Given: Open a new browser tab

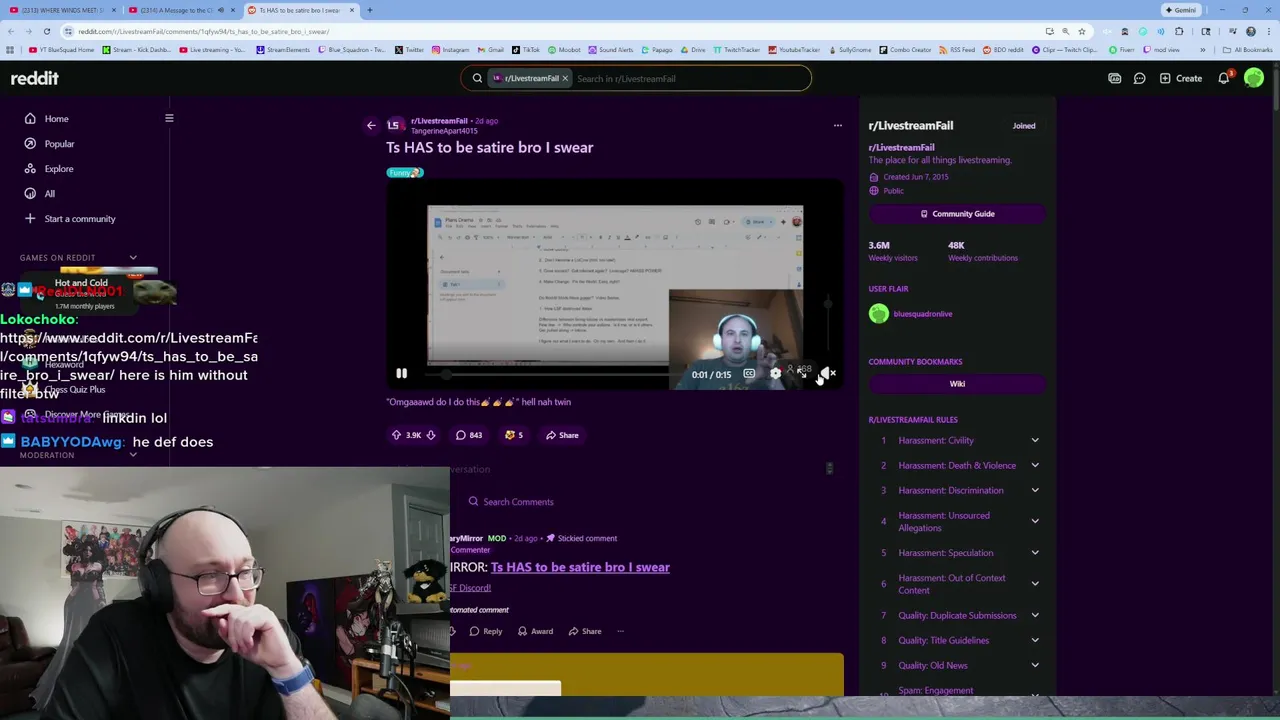Looking at the screenshot, I should tap(369, 10).
